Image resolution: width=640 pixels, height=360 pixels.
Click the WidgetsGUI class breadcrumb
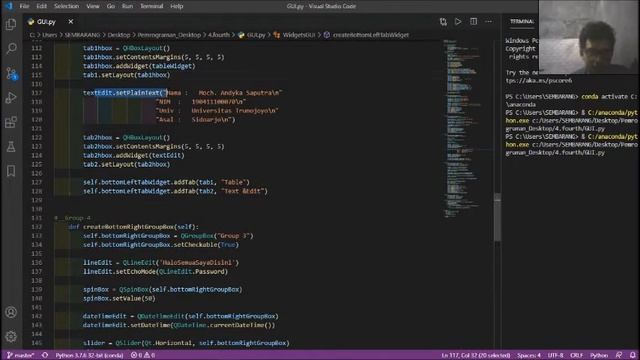295,35
